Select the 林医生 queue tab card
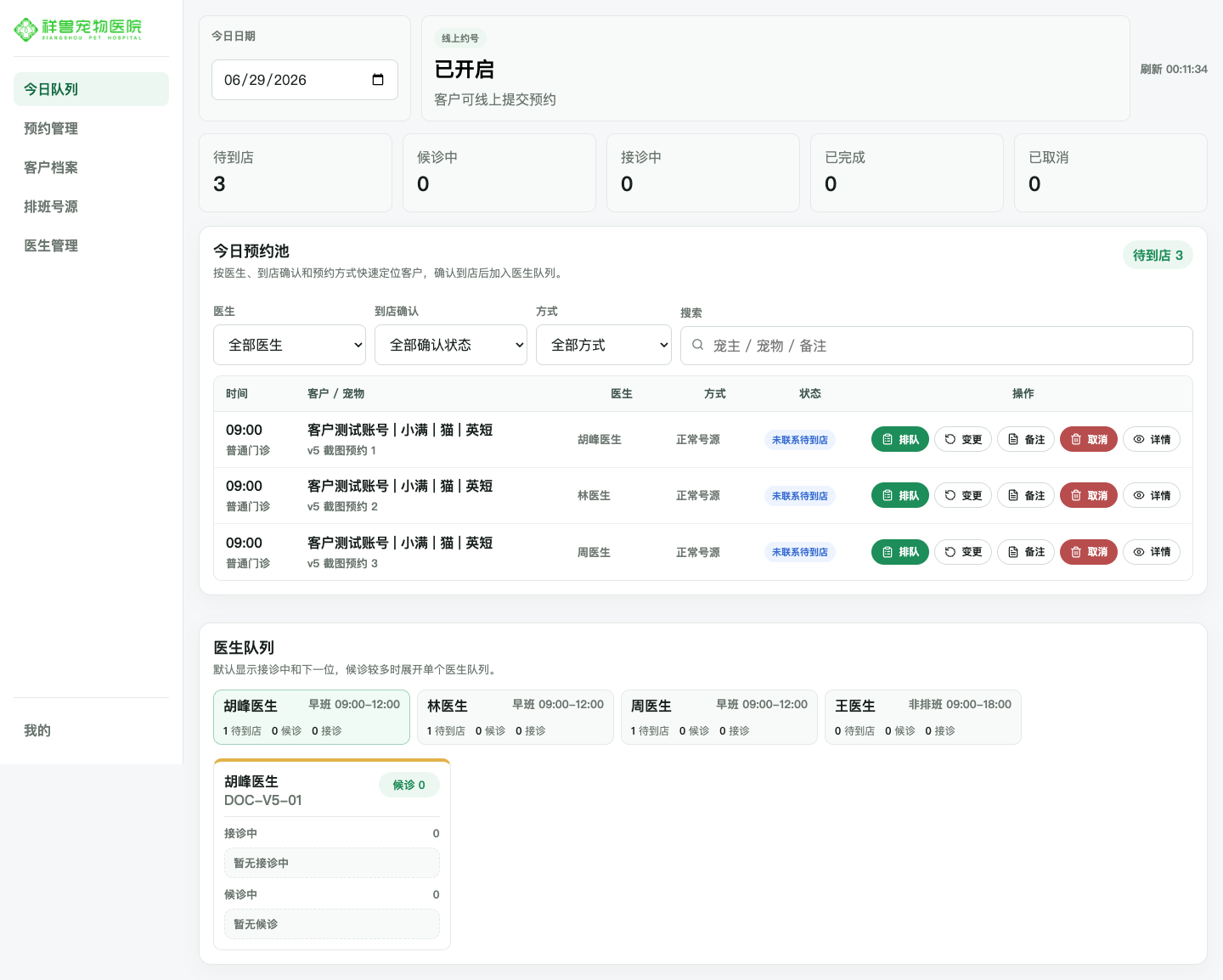 point(516,717)
